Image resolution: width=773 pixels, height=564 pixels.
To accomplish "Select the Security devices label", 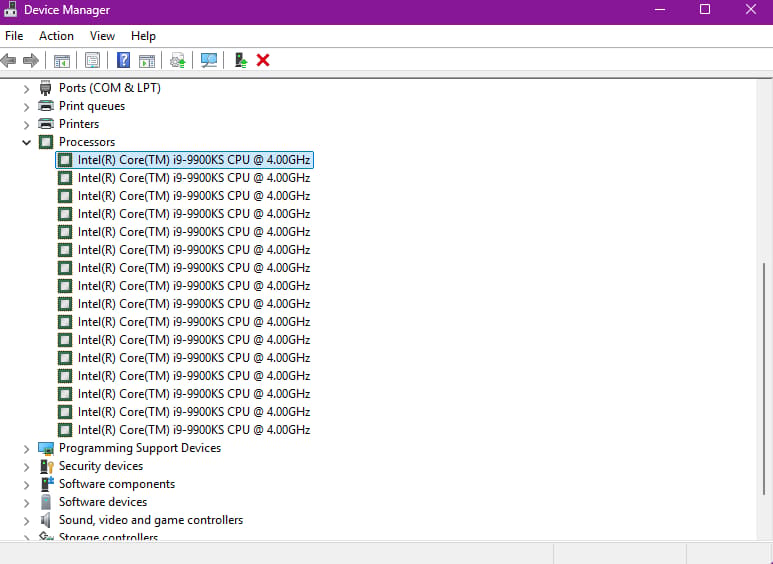I will [101, 466].
